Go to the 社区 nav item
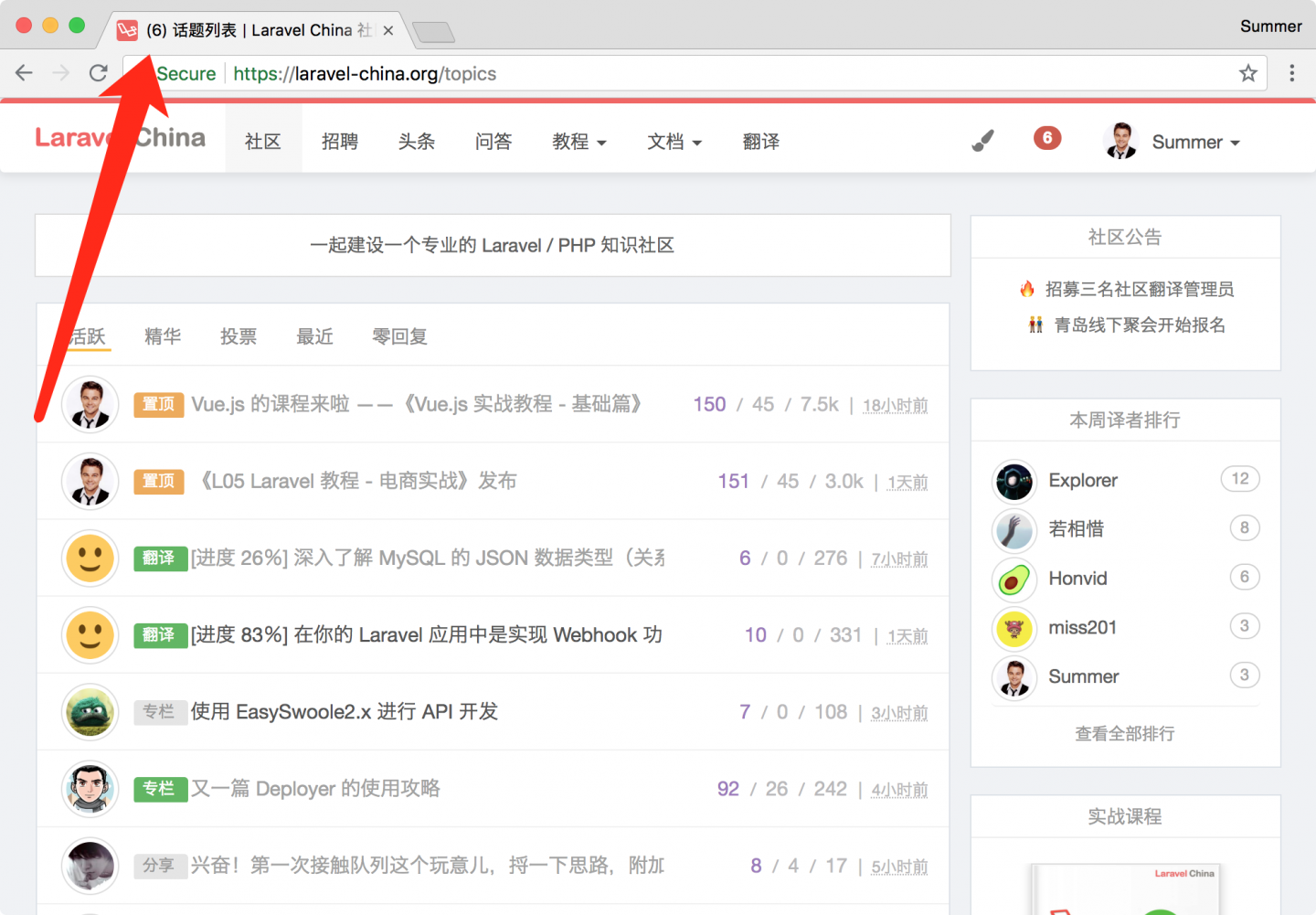Viewport: 1316px width, 915px height. (x=263, y=142)
